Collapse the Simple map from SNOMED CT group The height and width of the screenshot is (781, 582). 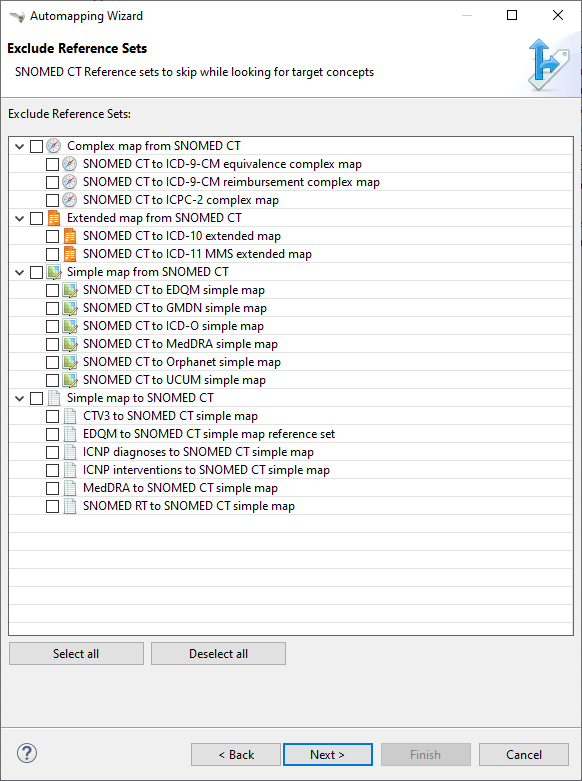[x=19, y=272]
